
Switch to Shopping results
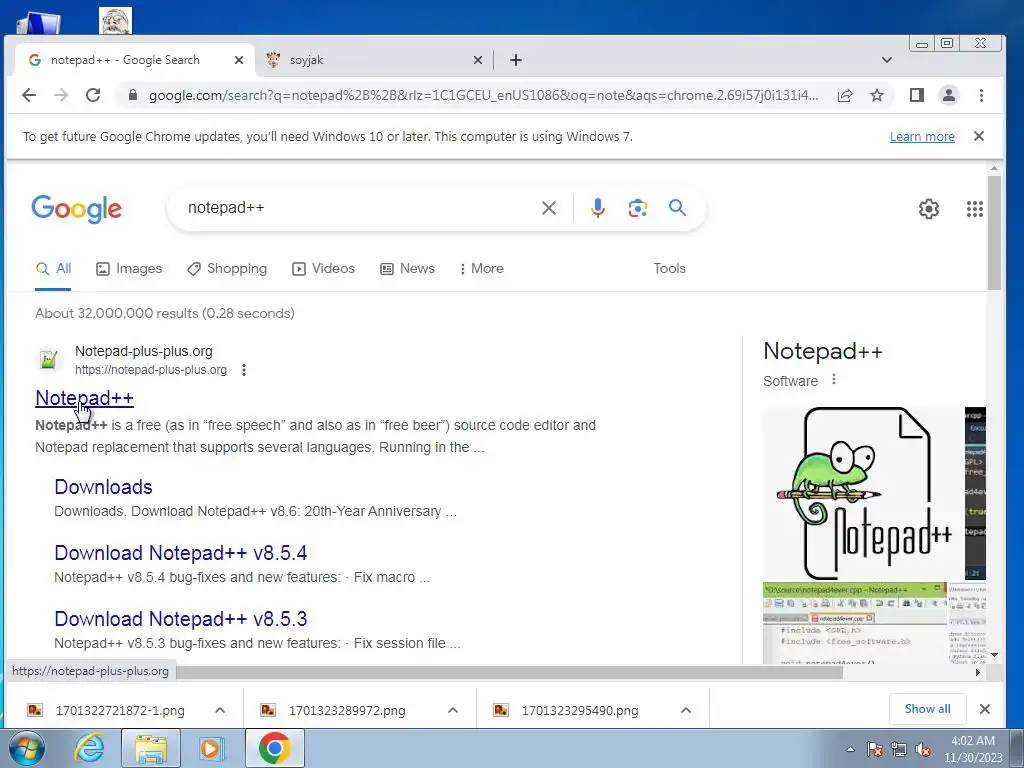(x=227, y=268)
